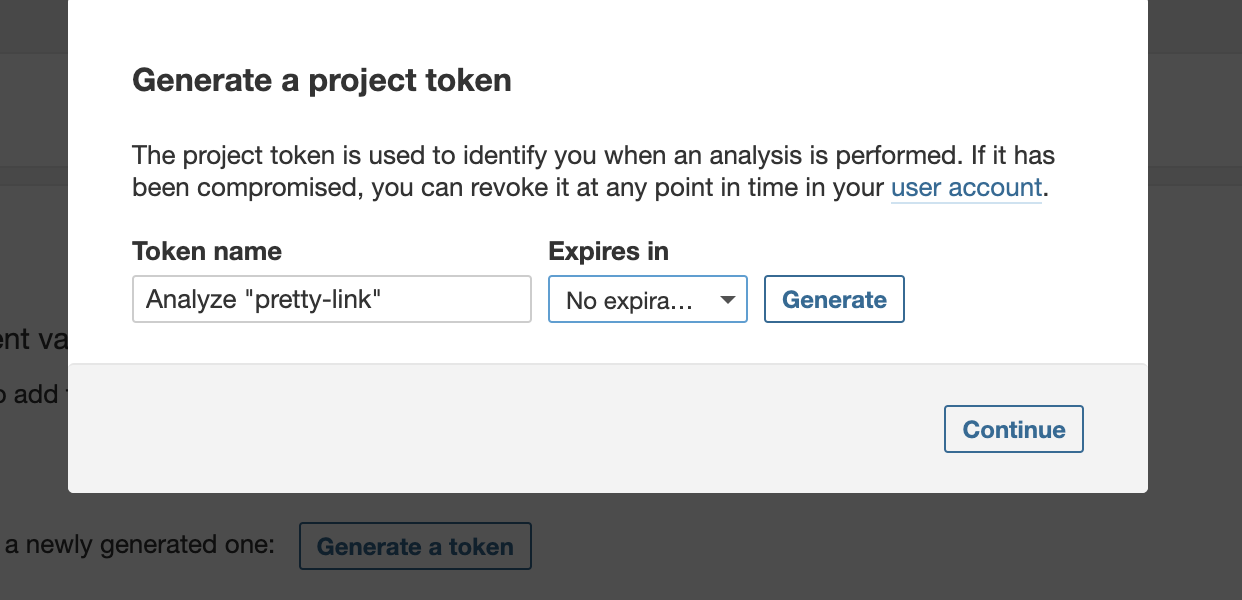This screenshot has width=1242, height=600.
Task: Click the Expires in label
Action: [x=608, y=251]
